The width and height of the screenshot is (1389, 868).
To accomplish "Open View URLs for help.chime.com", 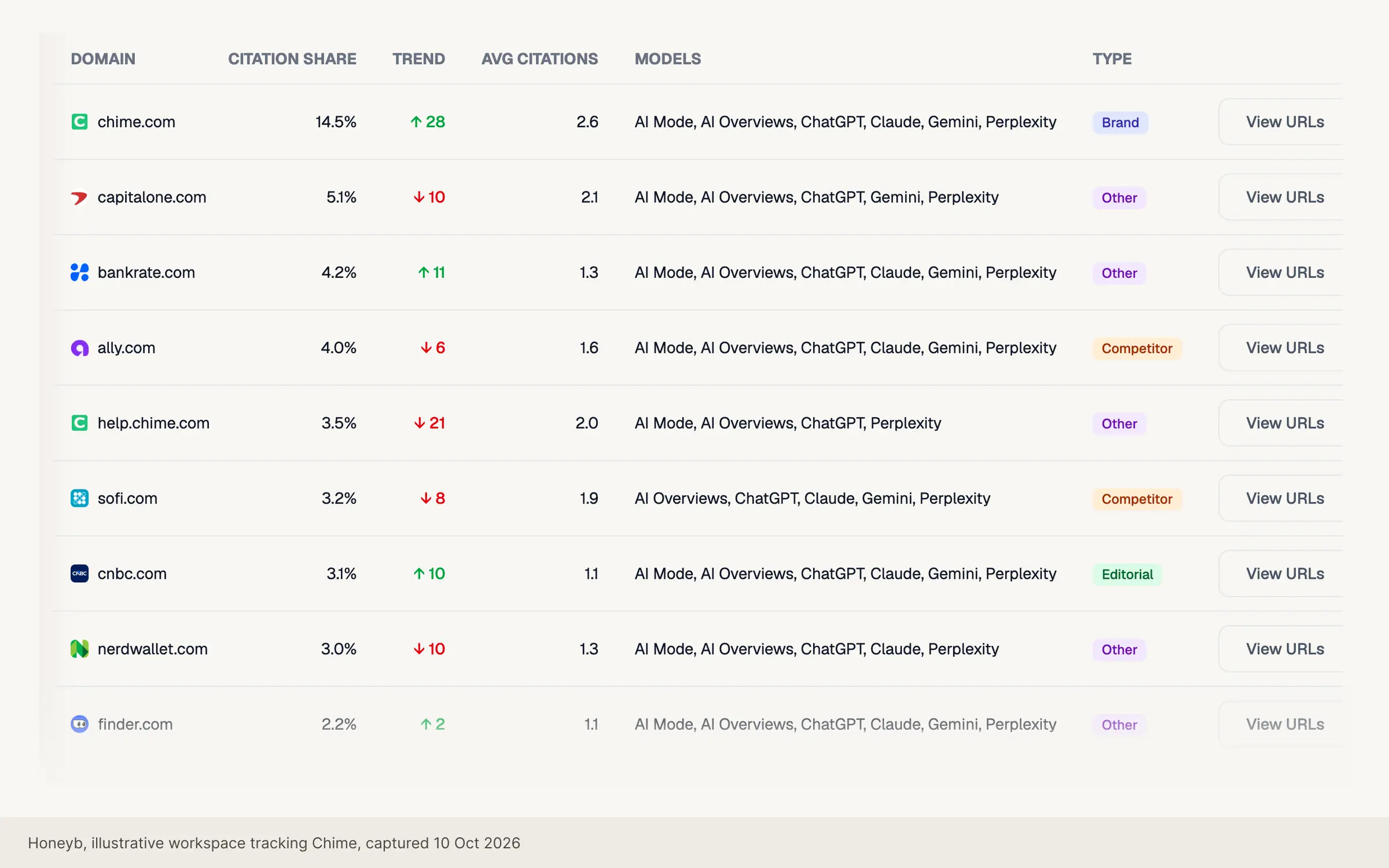I will click(x=1281, y=423).
